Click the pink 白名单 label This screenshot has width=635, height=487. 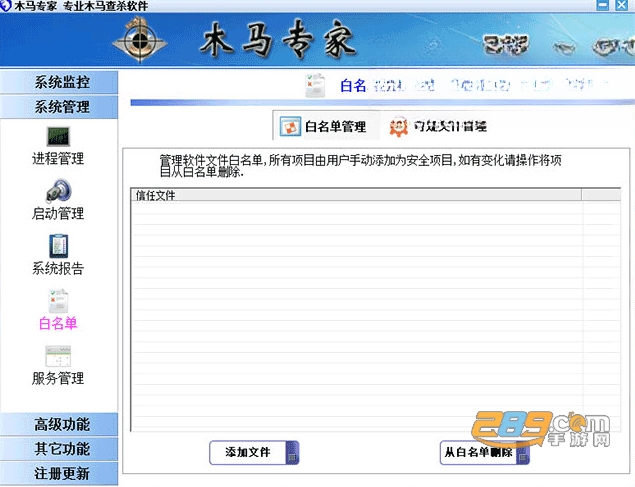coord(58,323)
